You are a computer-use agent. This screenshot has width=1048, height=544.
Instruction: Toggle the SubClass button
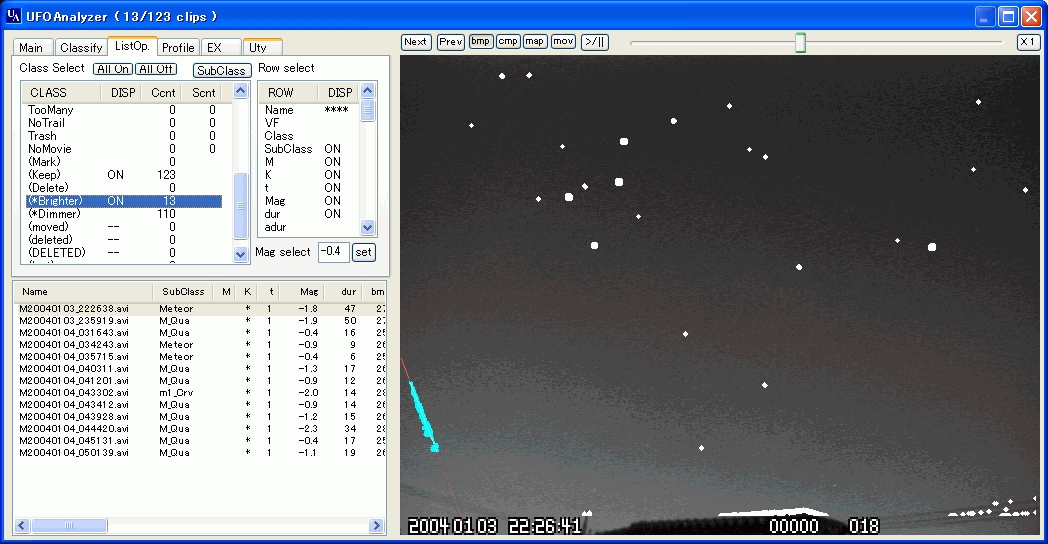(x=221, y=71)
